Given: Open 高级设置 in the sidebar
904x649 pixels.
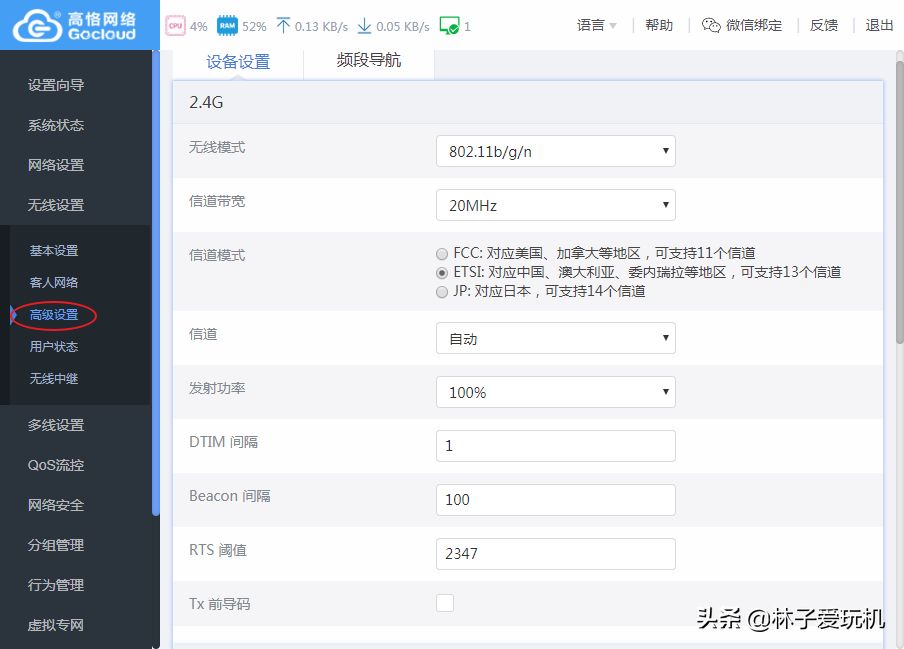Looking at the screenshot, I should (x=54, y=315).
